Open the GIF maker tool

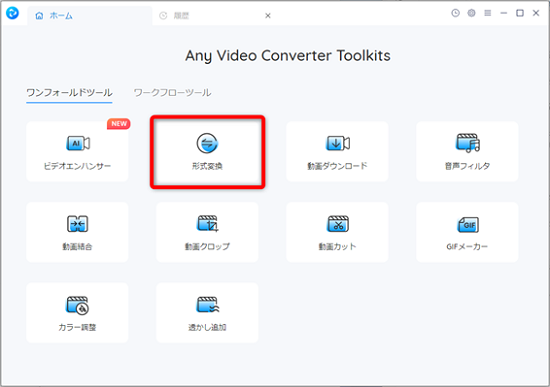tap(467, 232)
